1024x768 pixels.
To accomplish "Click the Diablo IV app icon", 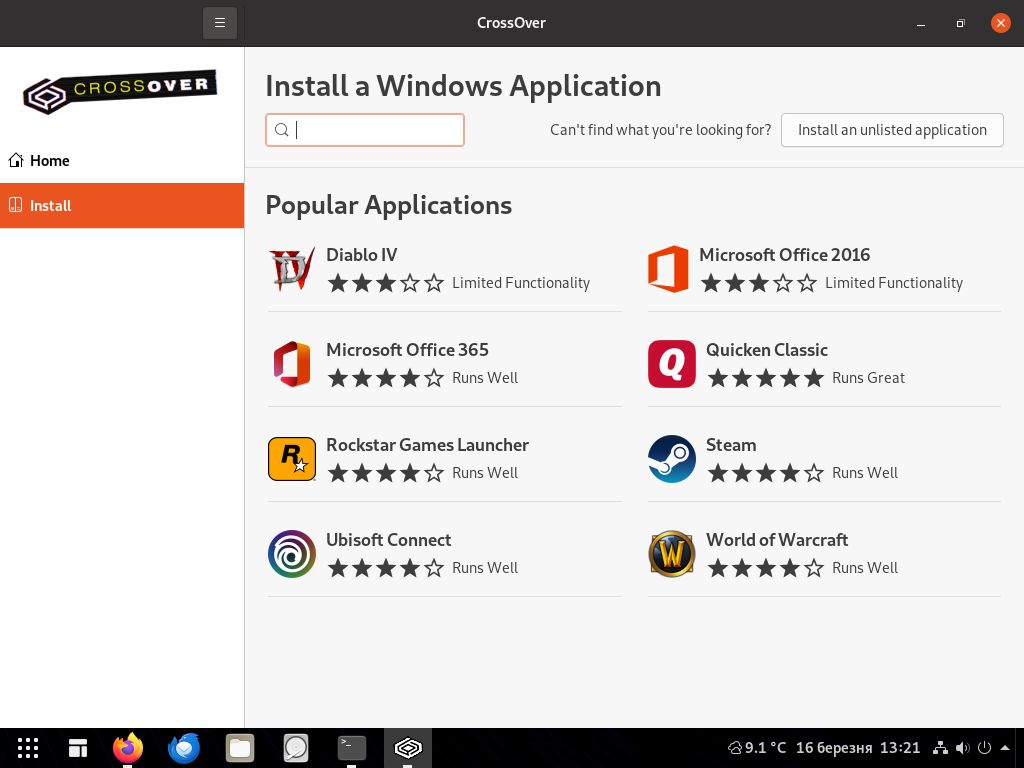I will click(292, 270).
